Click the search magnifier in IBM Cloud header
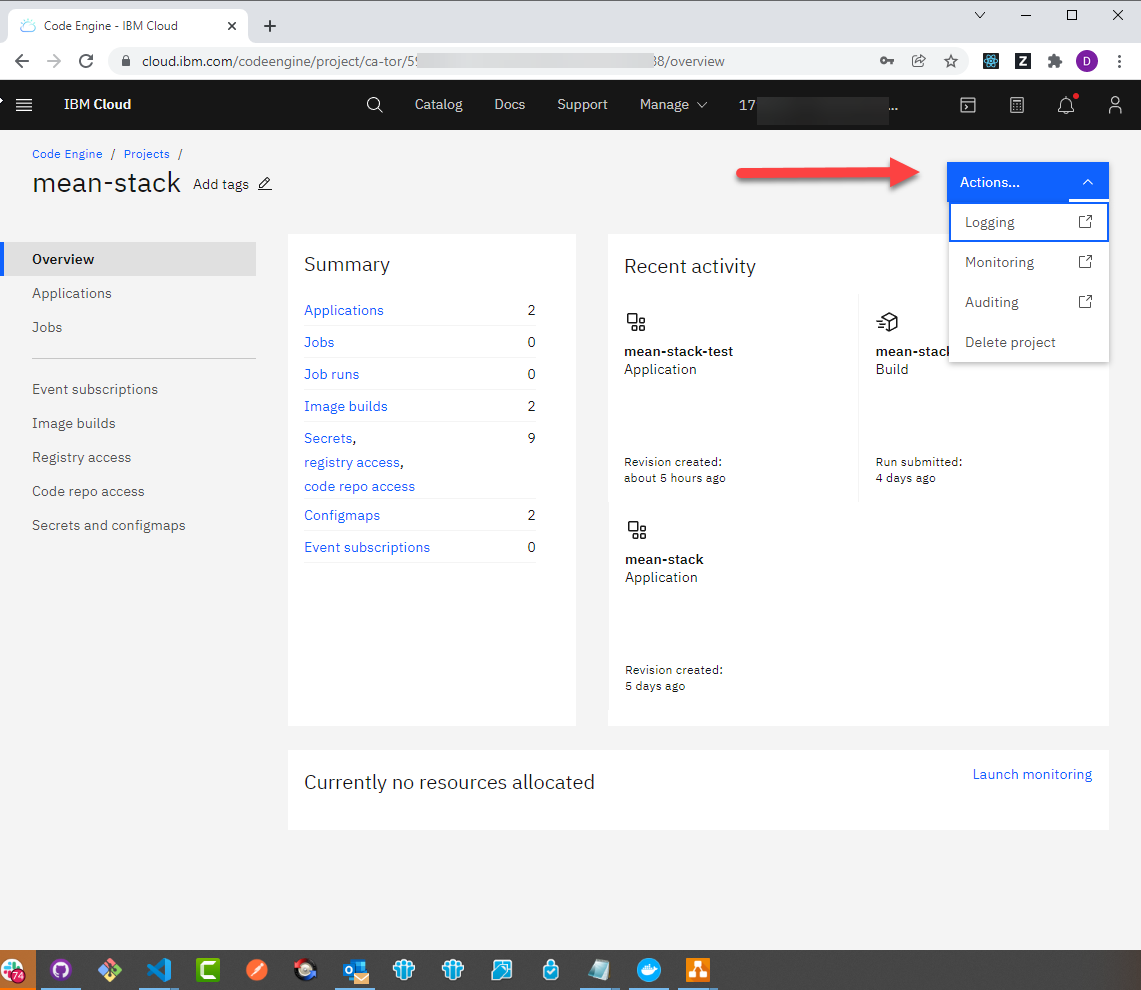The width and height of the screenshot is (1141, 990). coord(374,105)
